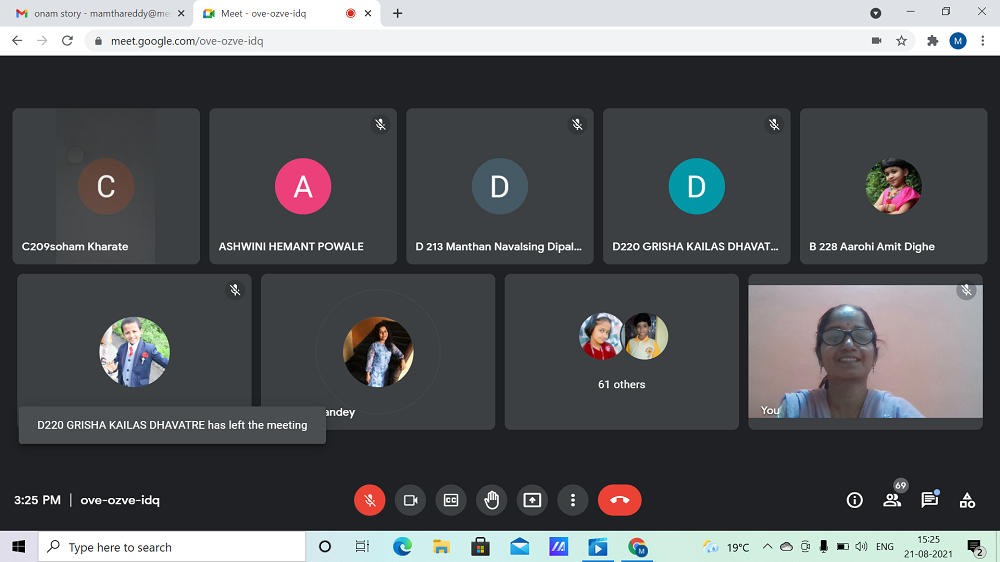Open the meeting details info icon
Image resolution: width=1000 pixels, height=562 pixels.
(x=854, y=500)
